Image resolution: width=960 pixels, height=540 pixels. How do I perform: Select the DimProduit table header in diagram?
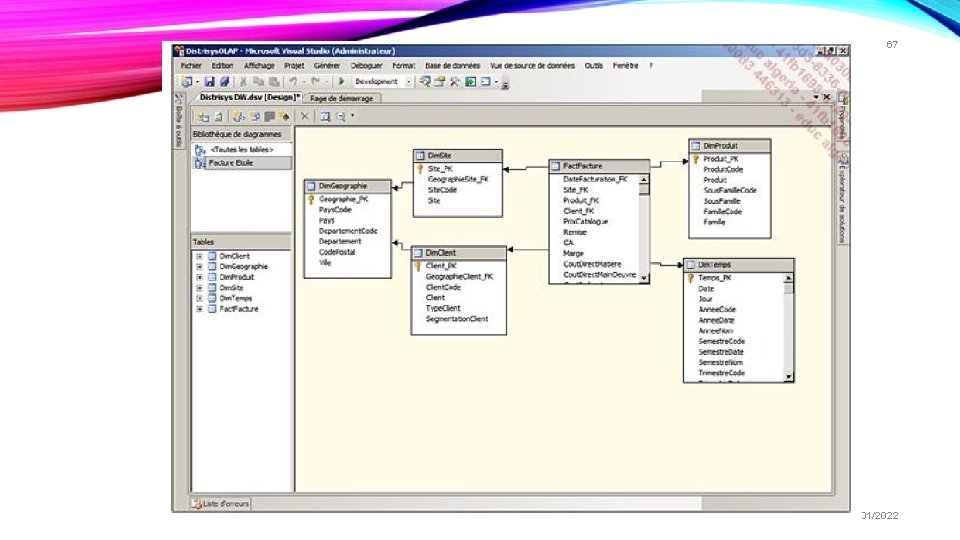click(729, 146)
